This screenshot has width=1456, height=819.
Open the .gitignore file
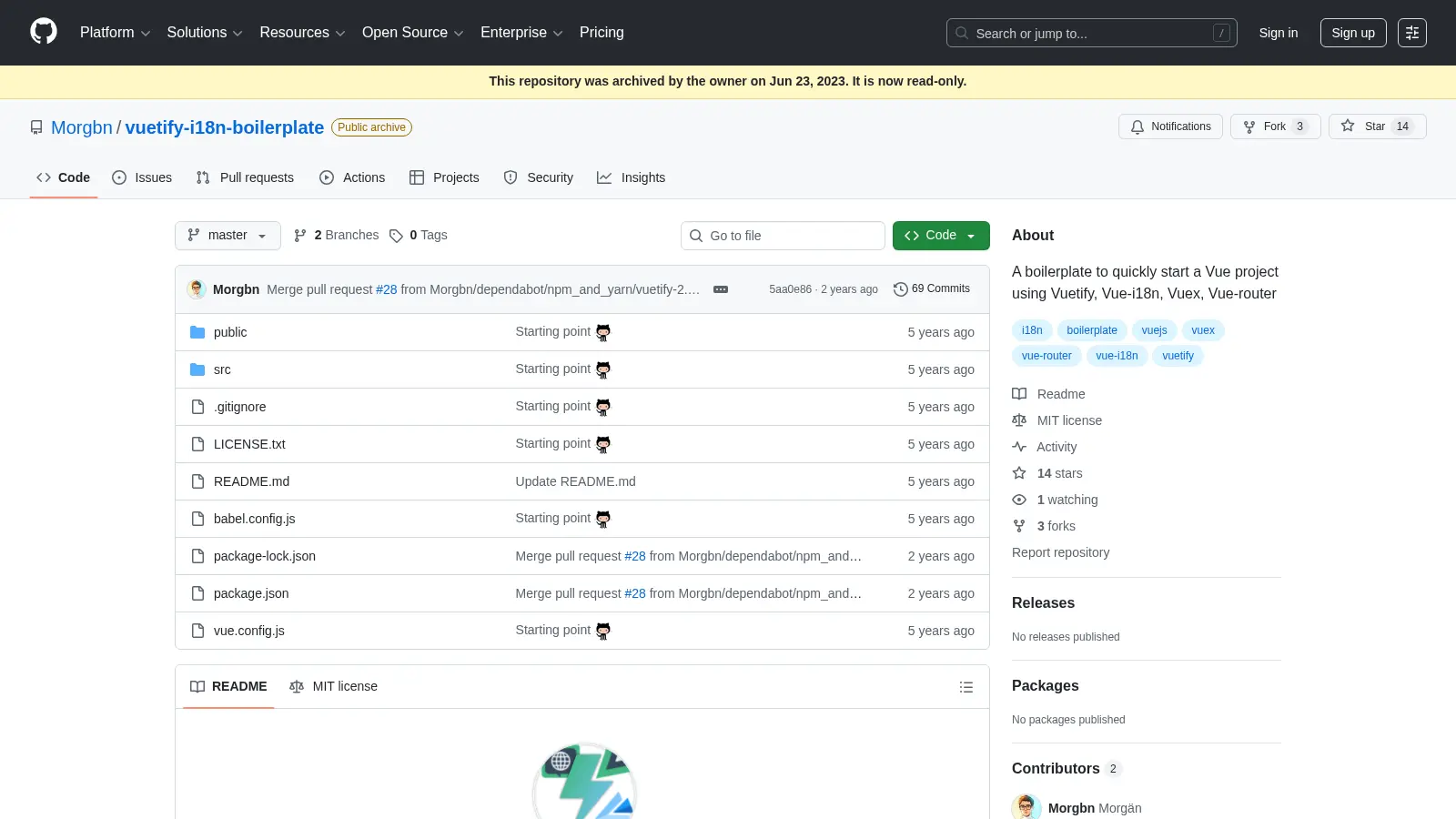240,407
